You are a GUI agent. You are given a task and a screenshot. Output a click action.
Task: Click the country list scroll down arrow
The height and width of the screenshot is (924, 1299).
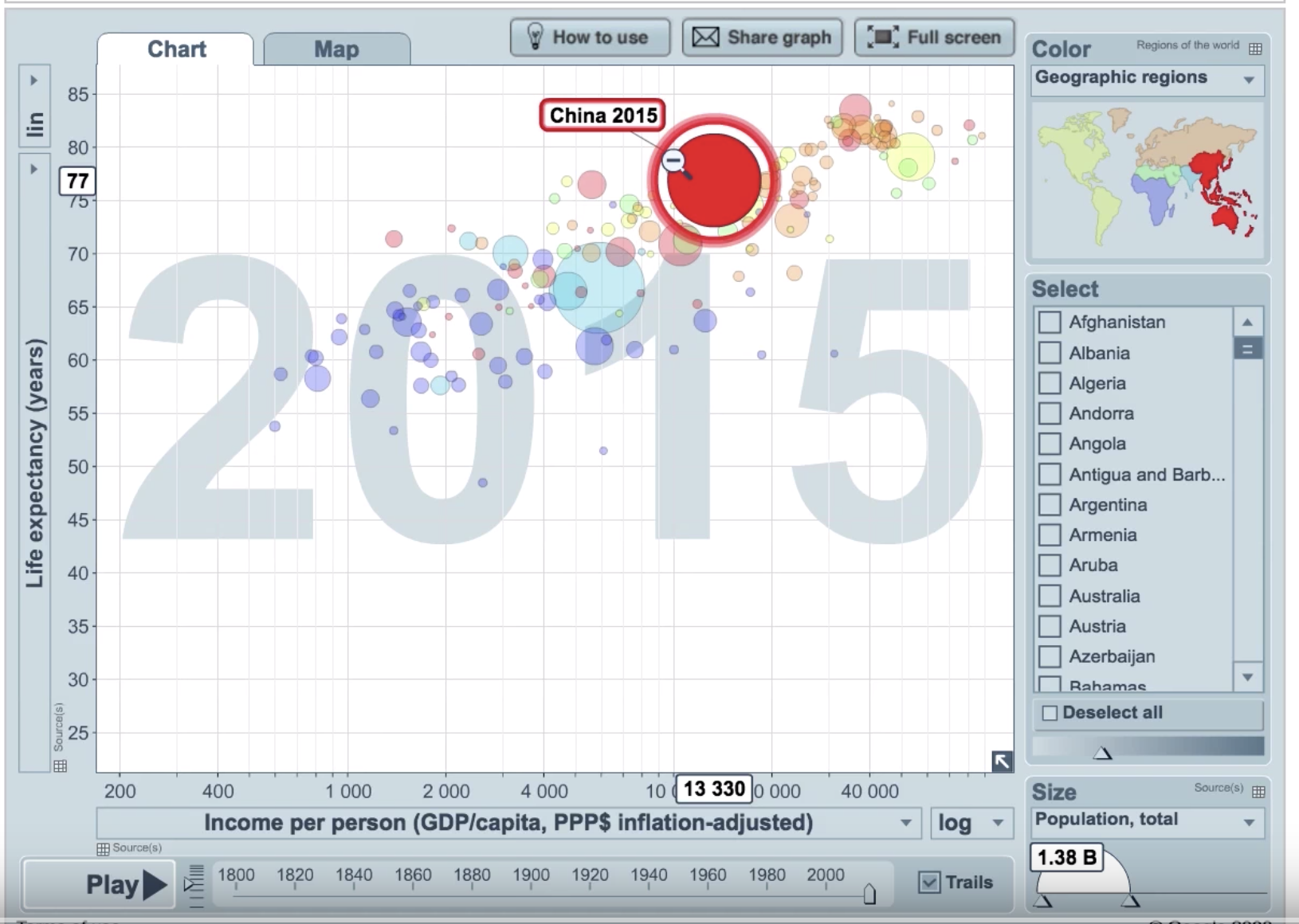pos(1247,677)
